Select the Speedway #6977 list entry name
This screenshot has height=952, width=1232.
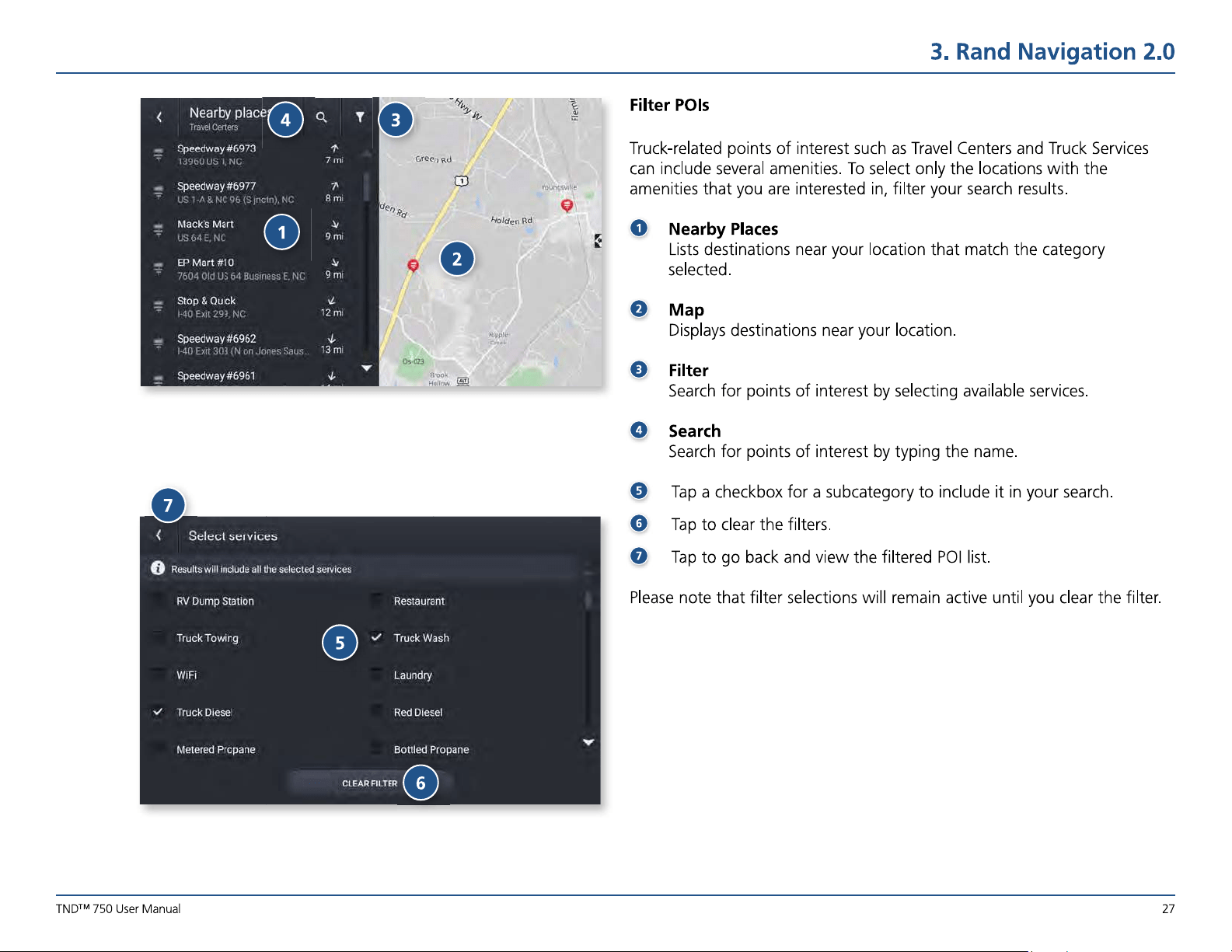pyautogui.click(x=216, y=187)
